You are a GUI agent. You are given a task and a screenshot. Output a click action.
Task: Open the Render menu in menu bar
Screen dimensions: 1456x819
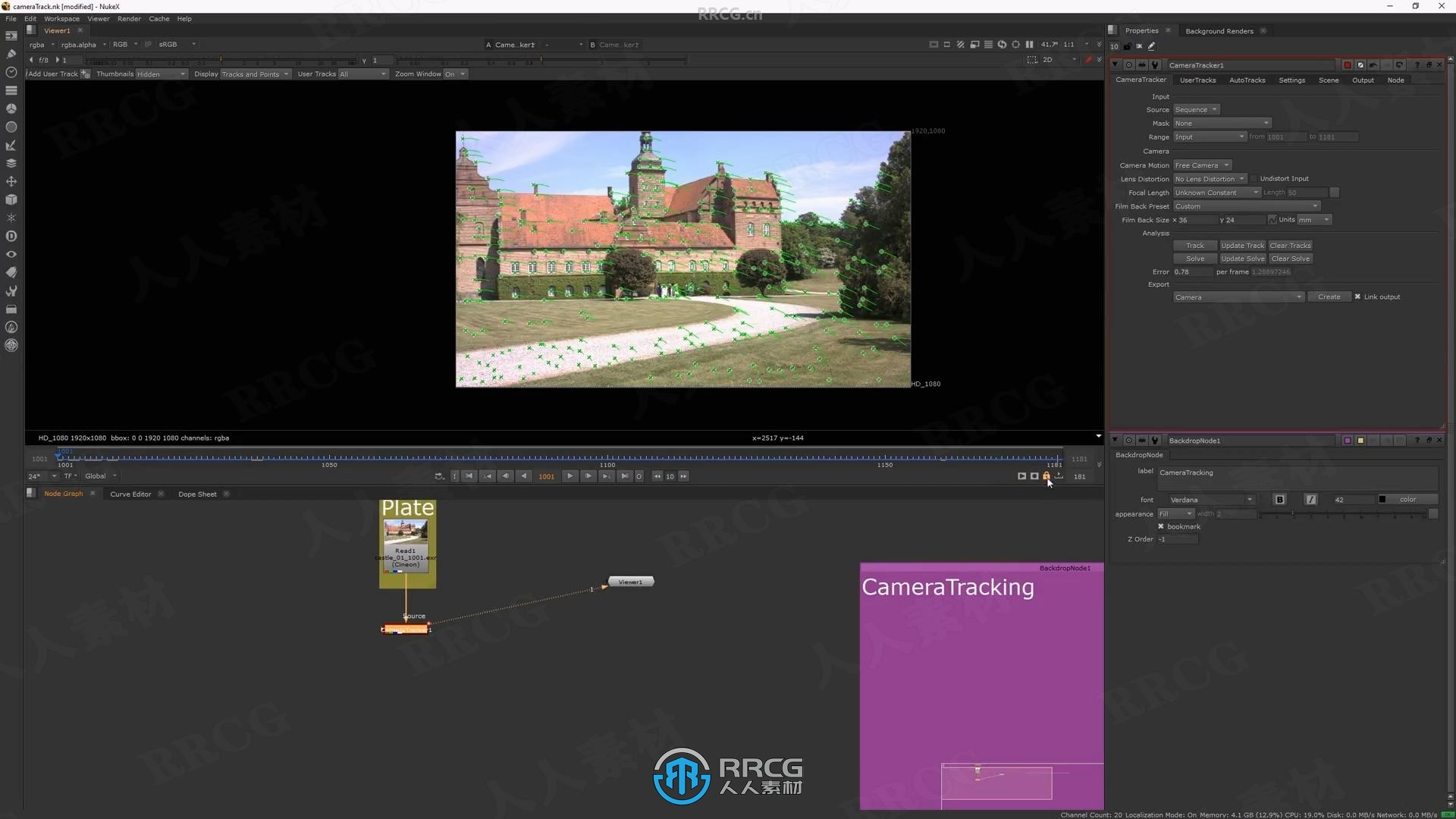[129, 18]
